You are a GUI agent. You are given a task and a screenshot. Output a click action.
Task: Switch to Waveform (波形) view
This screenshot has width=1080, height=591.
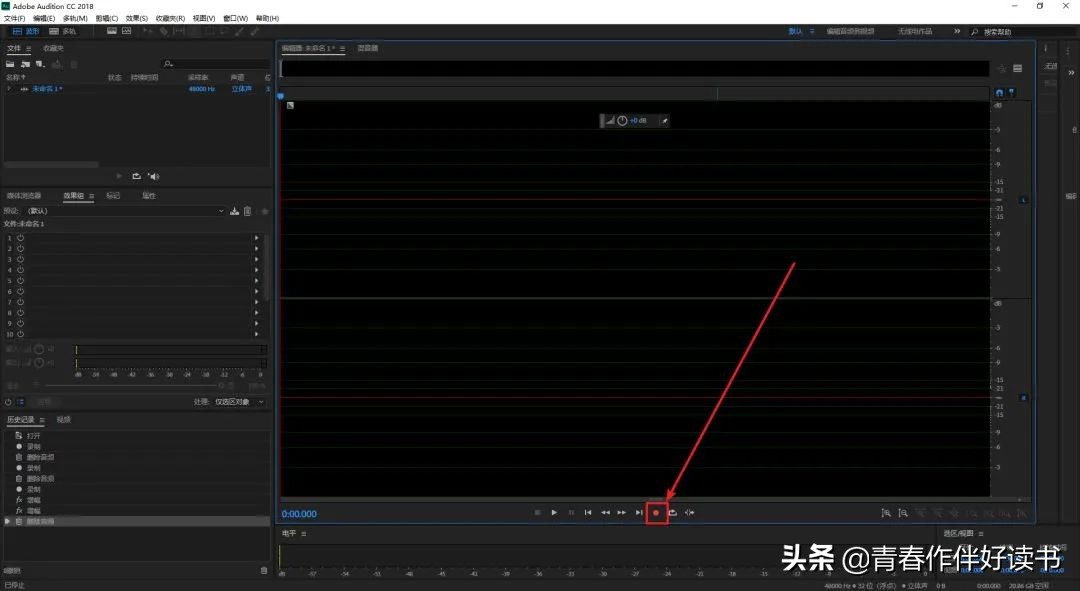point(28,31)
